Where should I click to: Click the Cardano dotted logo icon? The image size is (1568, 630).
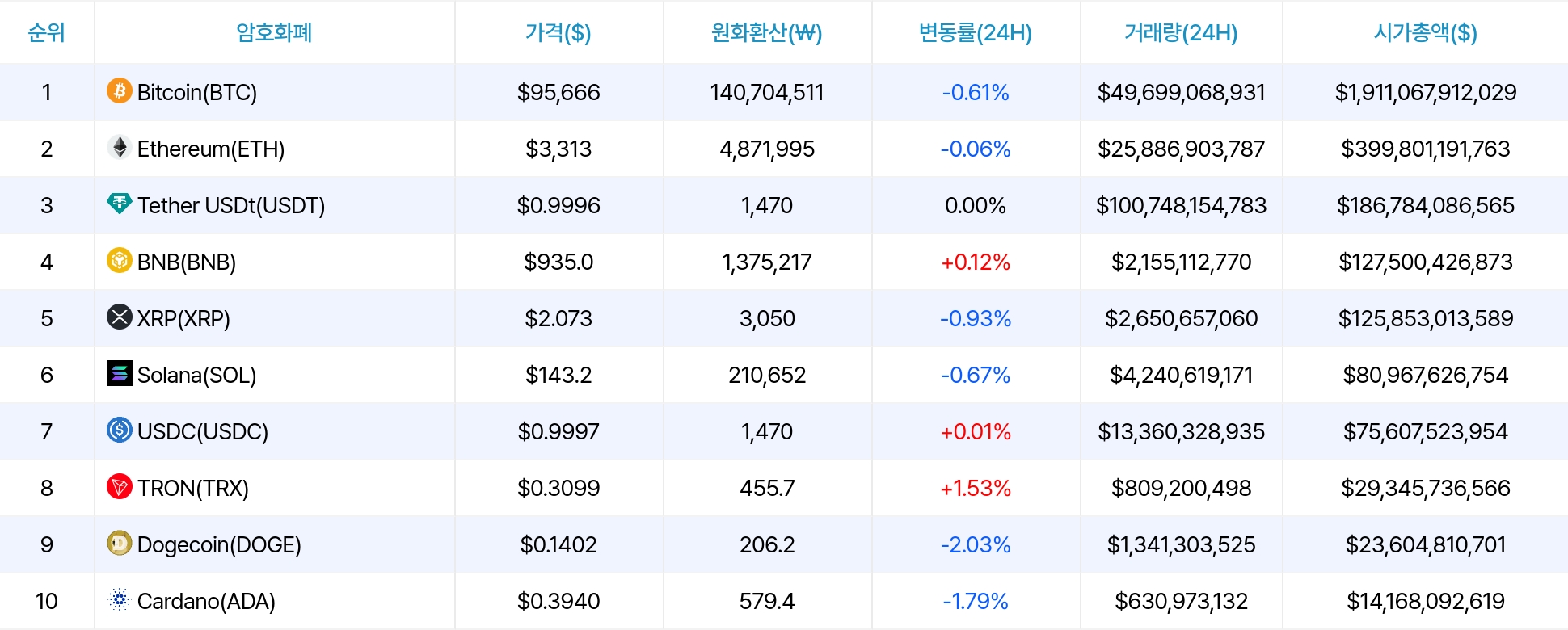pyautogui.click(x=120, y=599)
